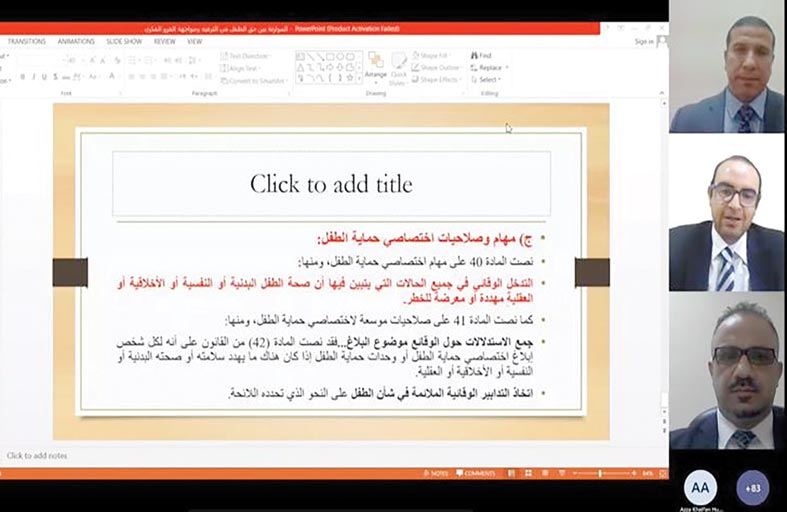The height and width of the screenshot is (512, 787).
Task: Click Fit slide to window icon
Action: (x=661, y=473)
